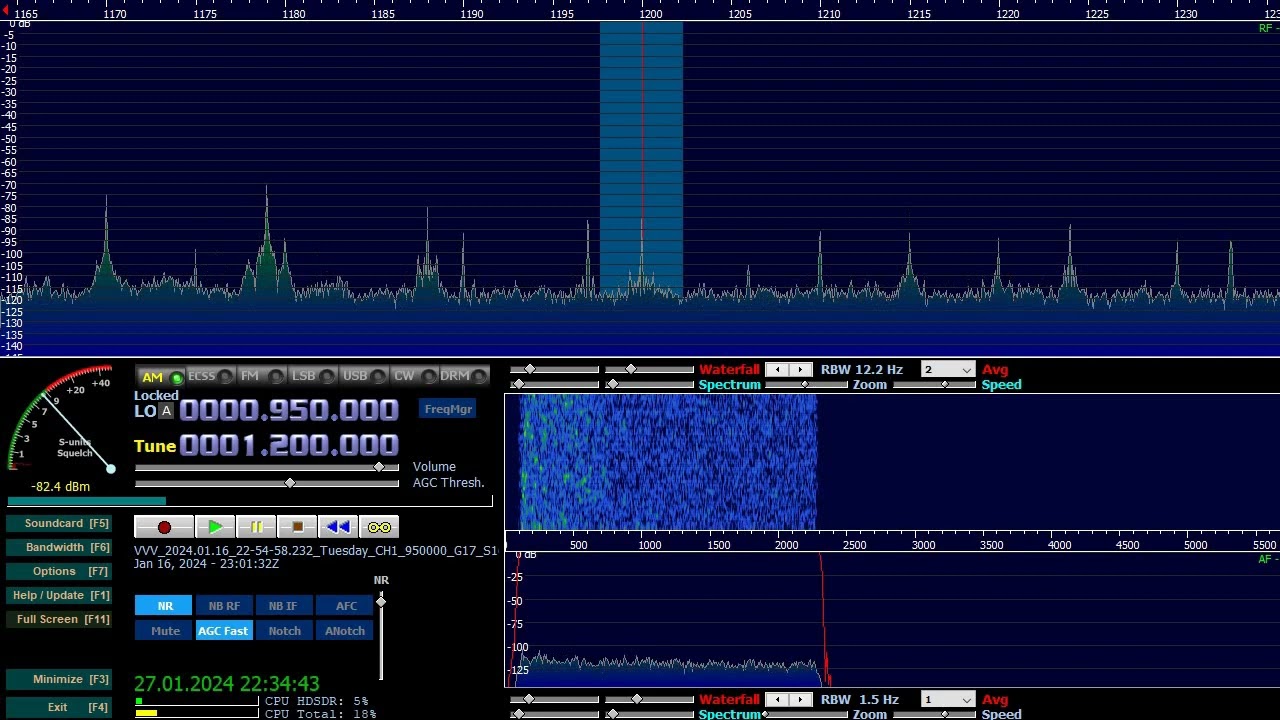Start the recording with the red record button

pyautogui.click(x=164, y=527)
